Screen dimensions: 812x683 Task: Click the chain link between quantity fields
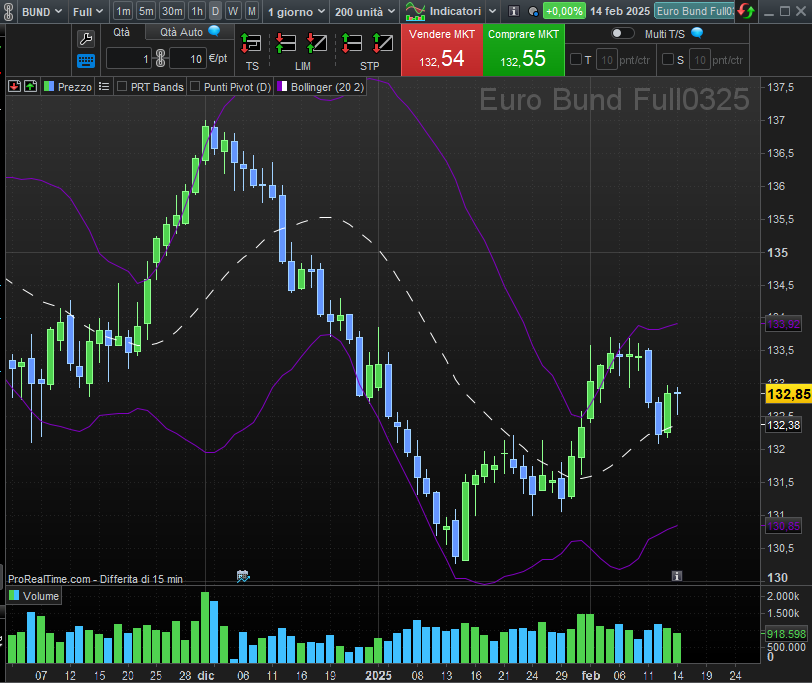pyautogui.click(x=161, y=59)
